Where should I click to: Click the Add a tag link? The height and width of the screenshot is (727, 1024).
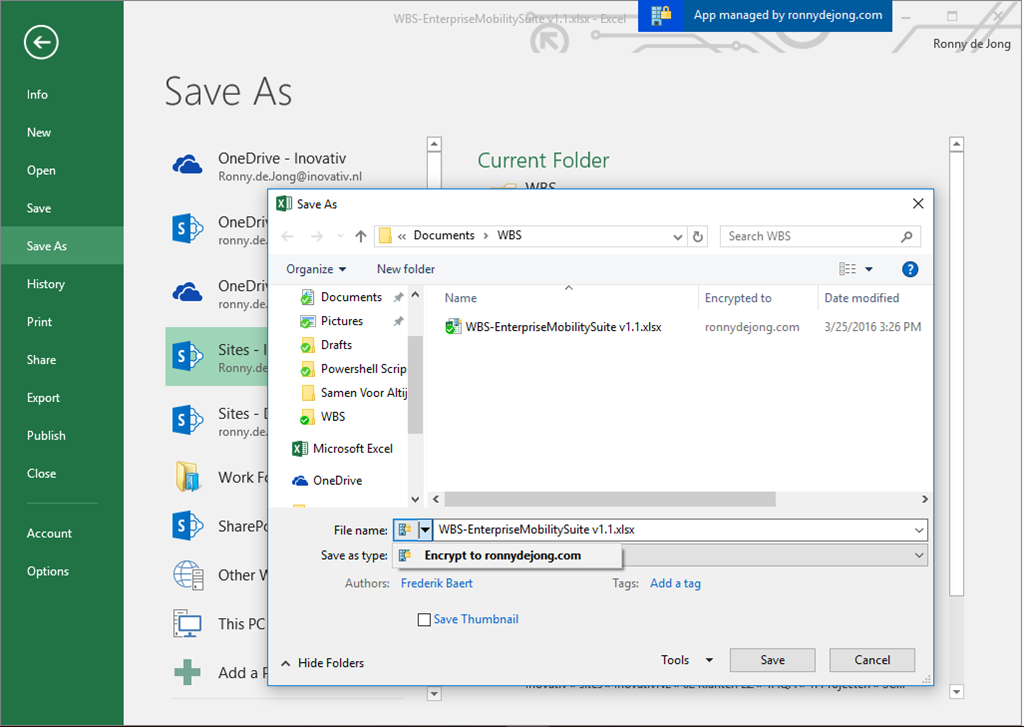click(x=675, y=583)
